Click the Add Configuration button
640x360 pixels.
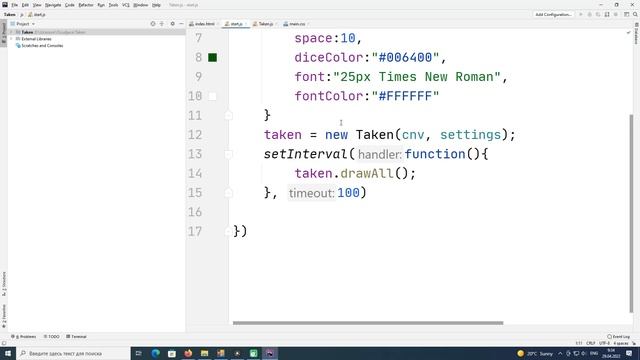(553, 14)
